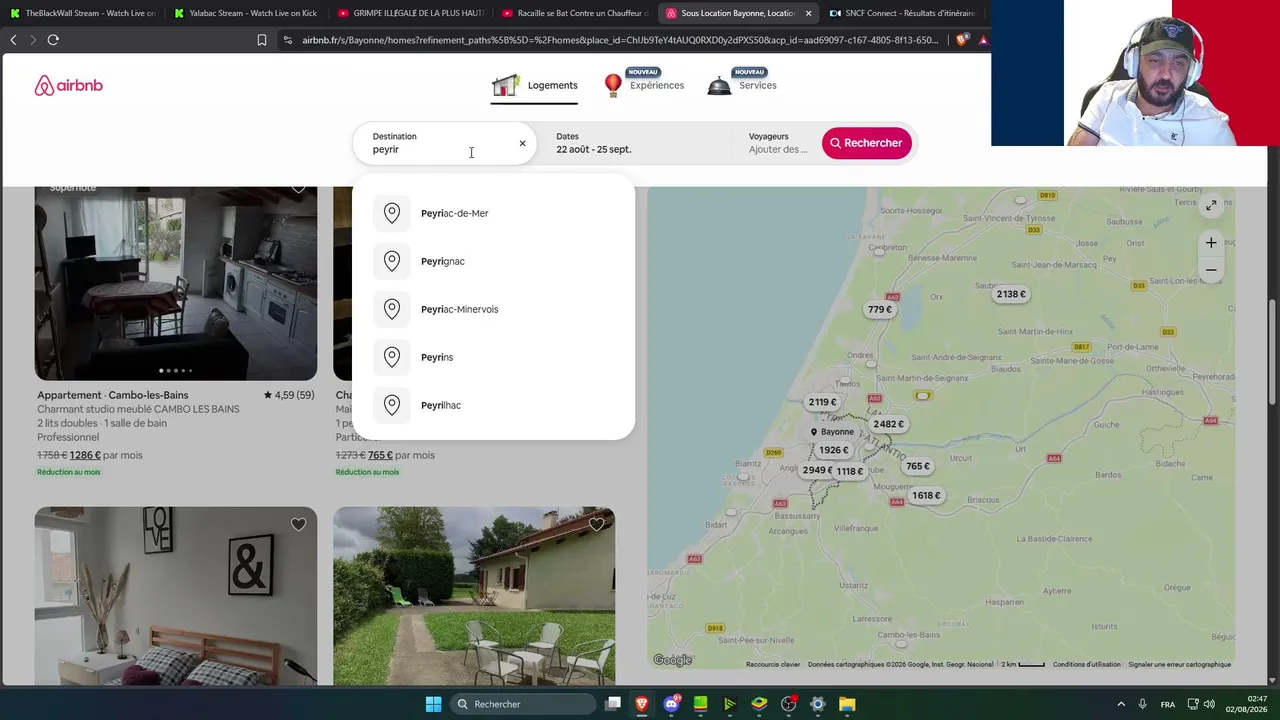1280x720 pixels.
Task: Open the Appartement · Cambo-les-Bains listing title
Action: [x=113, y=395]
